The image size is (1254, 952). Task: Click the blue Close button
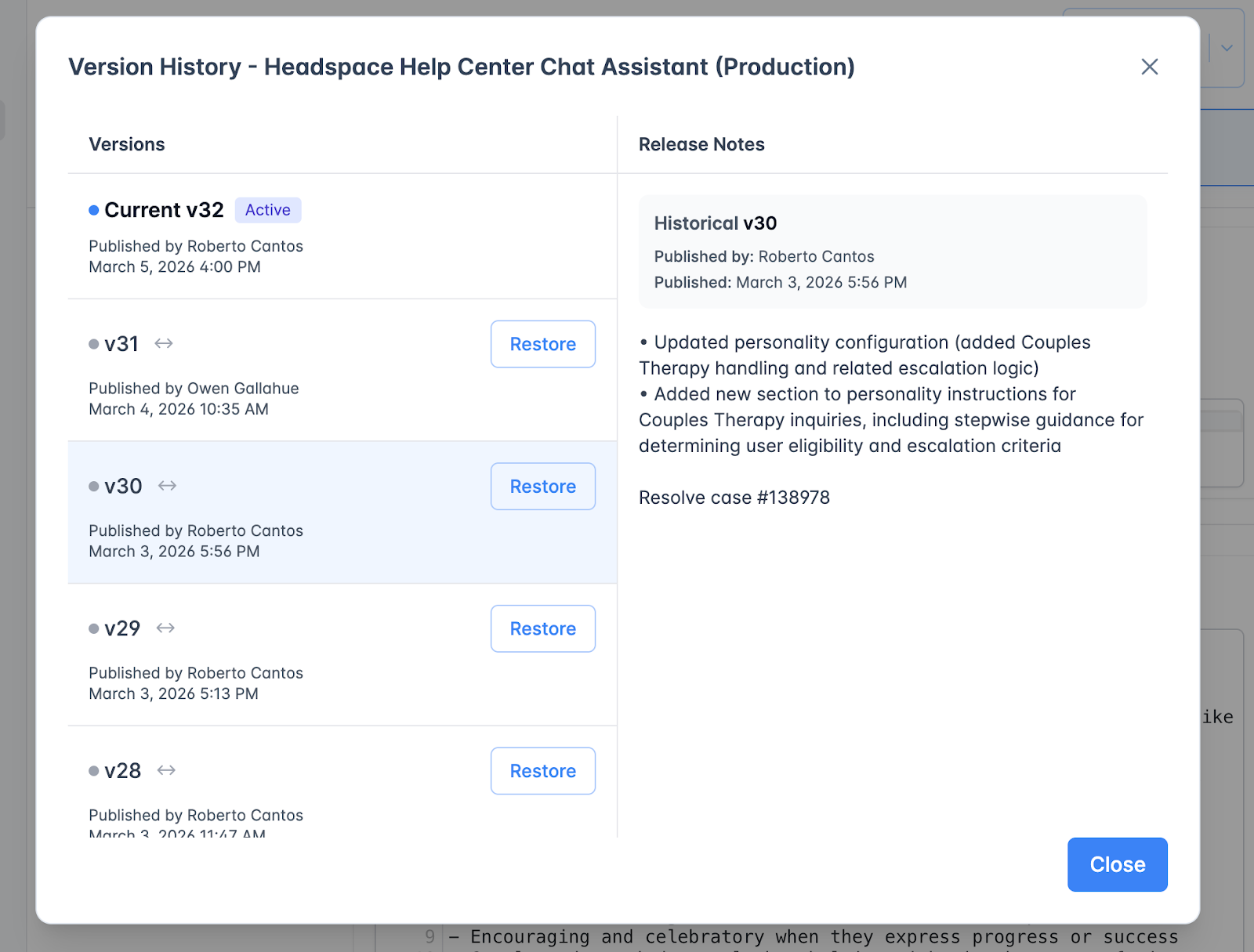point(1117,864)
